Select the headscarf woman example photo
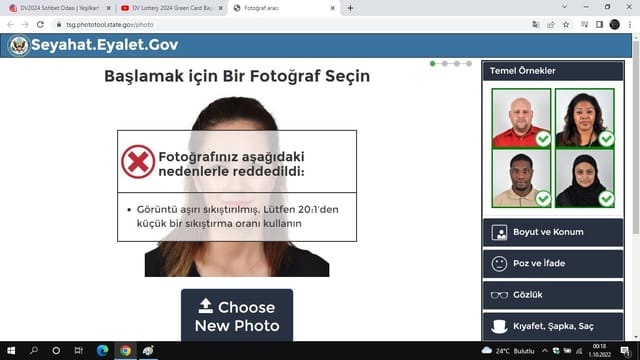Viewport: 640px width, 360px height. point(584,178)
